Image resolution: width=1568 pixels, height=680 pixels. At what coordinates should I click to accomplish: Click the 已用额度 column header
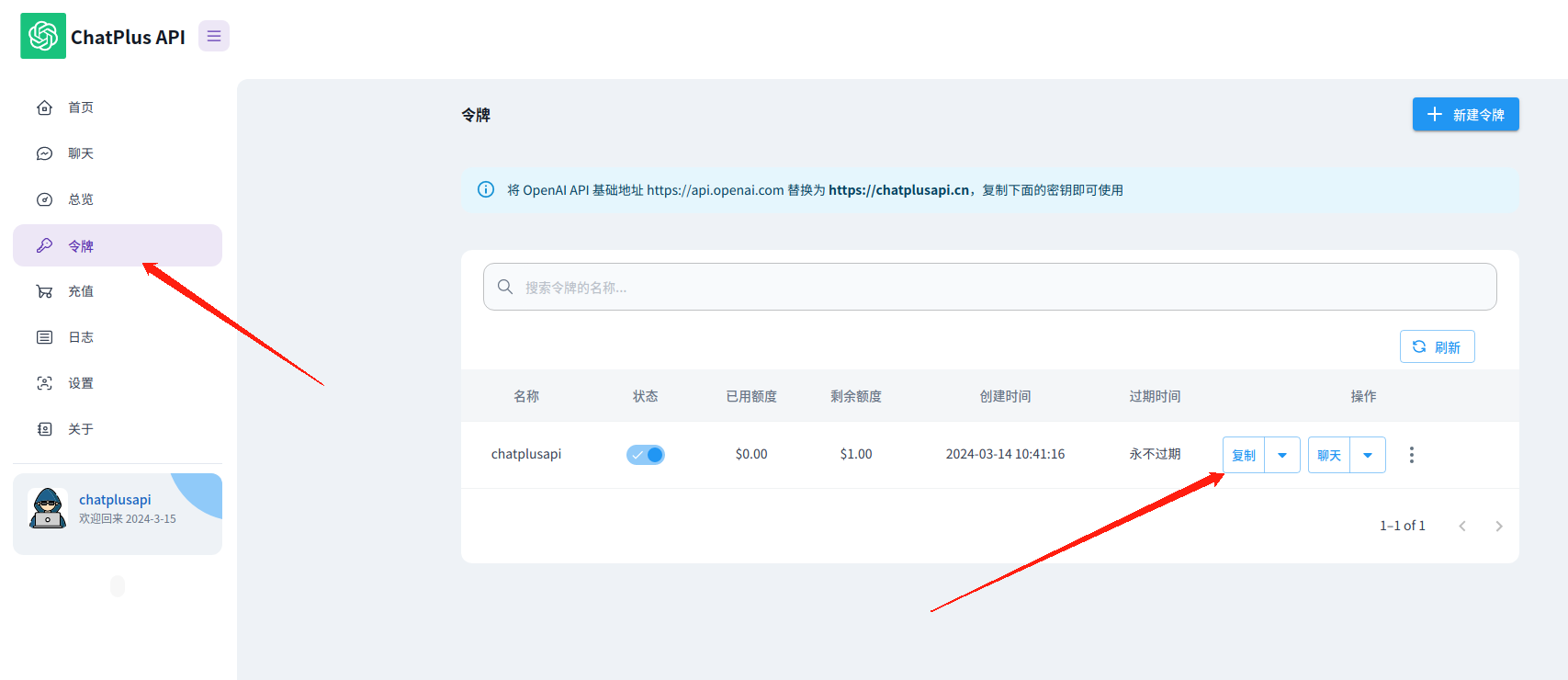[751, 396]
